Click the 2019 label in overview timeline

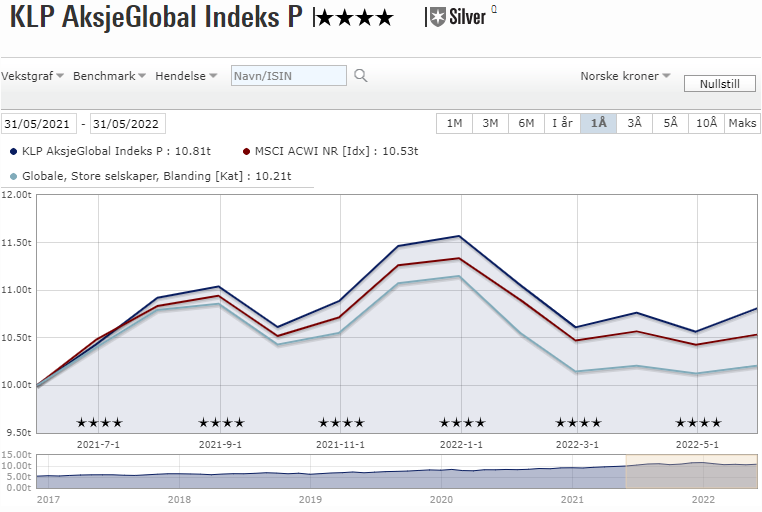click(311, 499)
